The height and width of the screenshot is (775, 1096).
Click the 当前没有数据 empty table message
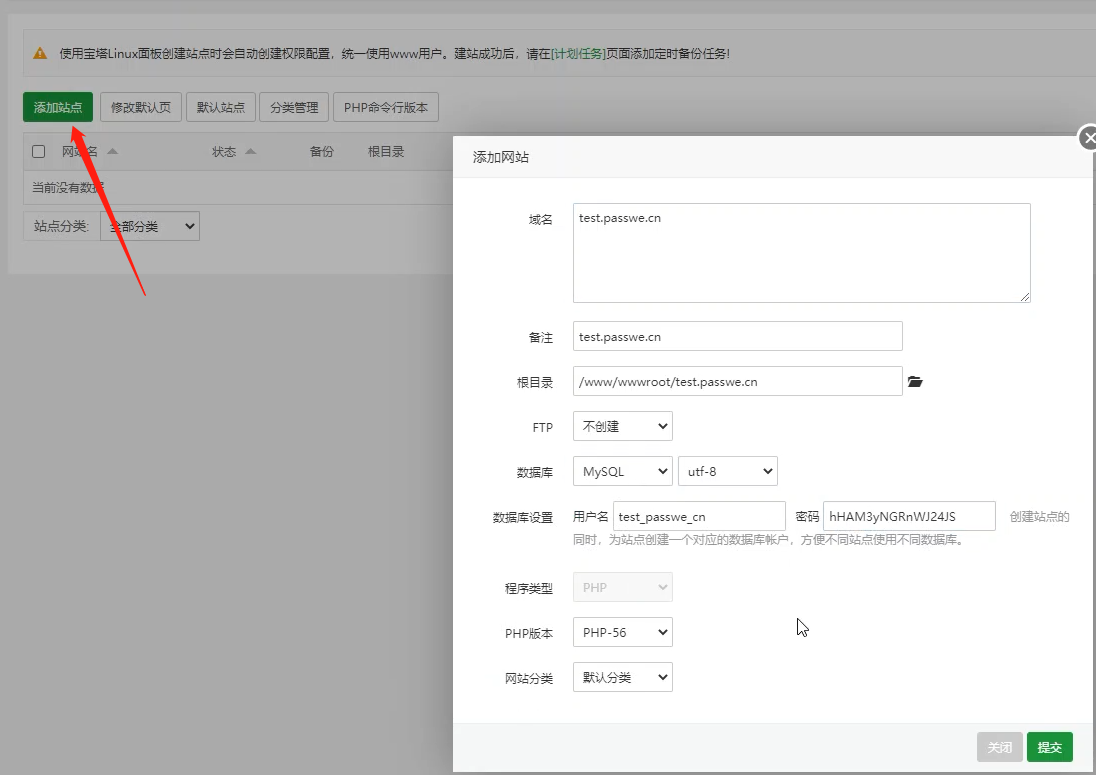tap(68, 187)
